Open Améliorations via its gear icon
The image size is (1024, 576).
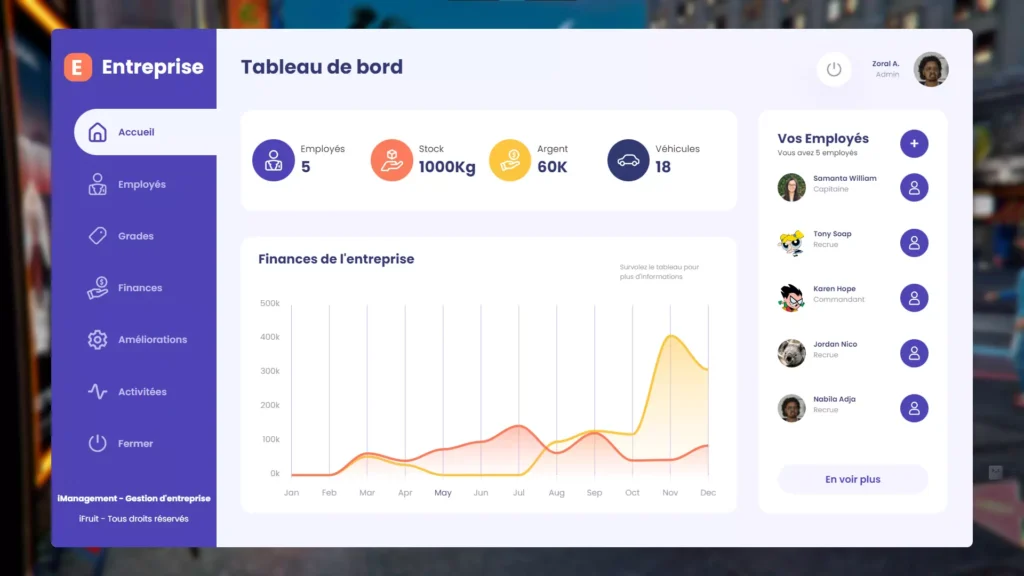(x=97, y=339)
